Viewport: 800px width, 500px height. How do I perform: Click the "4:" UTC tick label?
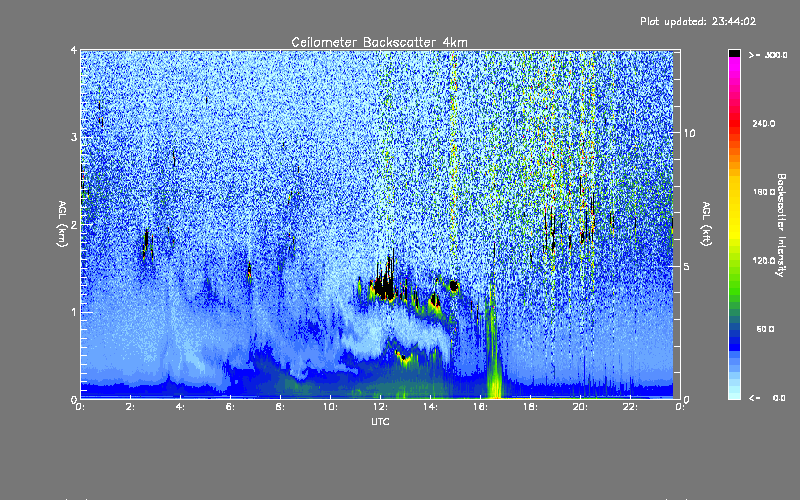[181, 407]
